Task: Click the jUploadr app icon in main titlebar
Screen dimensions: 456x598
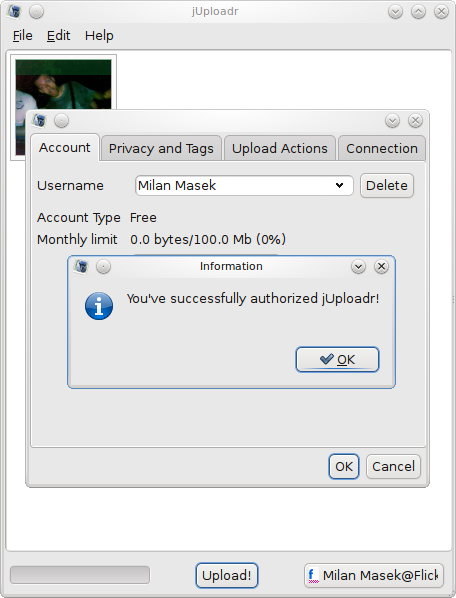Action: [14, 12]
